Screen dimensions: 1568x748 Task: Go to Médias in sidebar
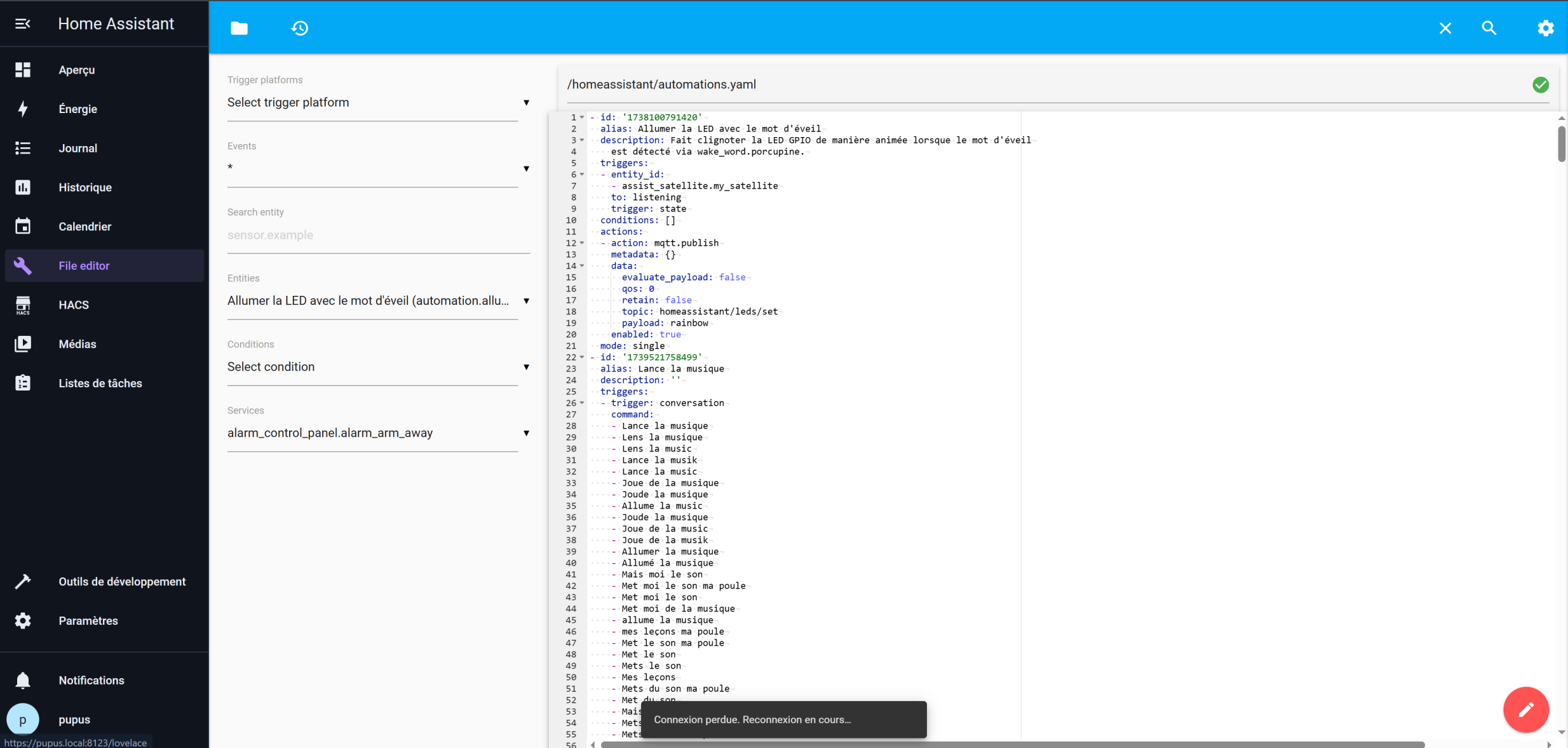[x=78, y=344]
